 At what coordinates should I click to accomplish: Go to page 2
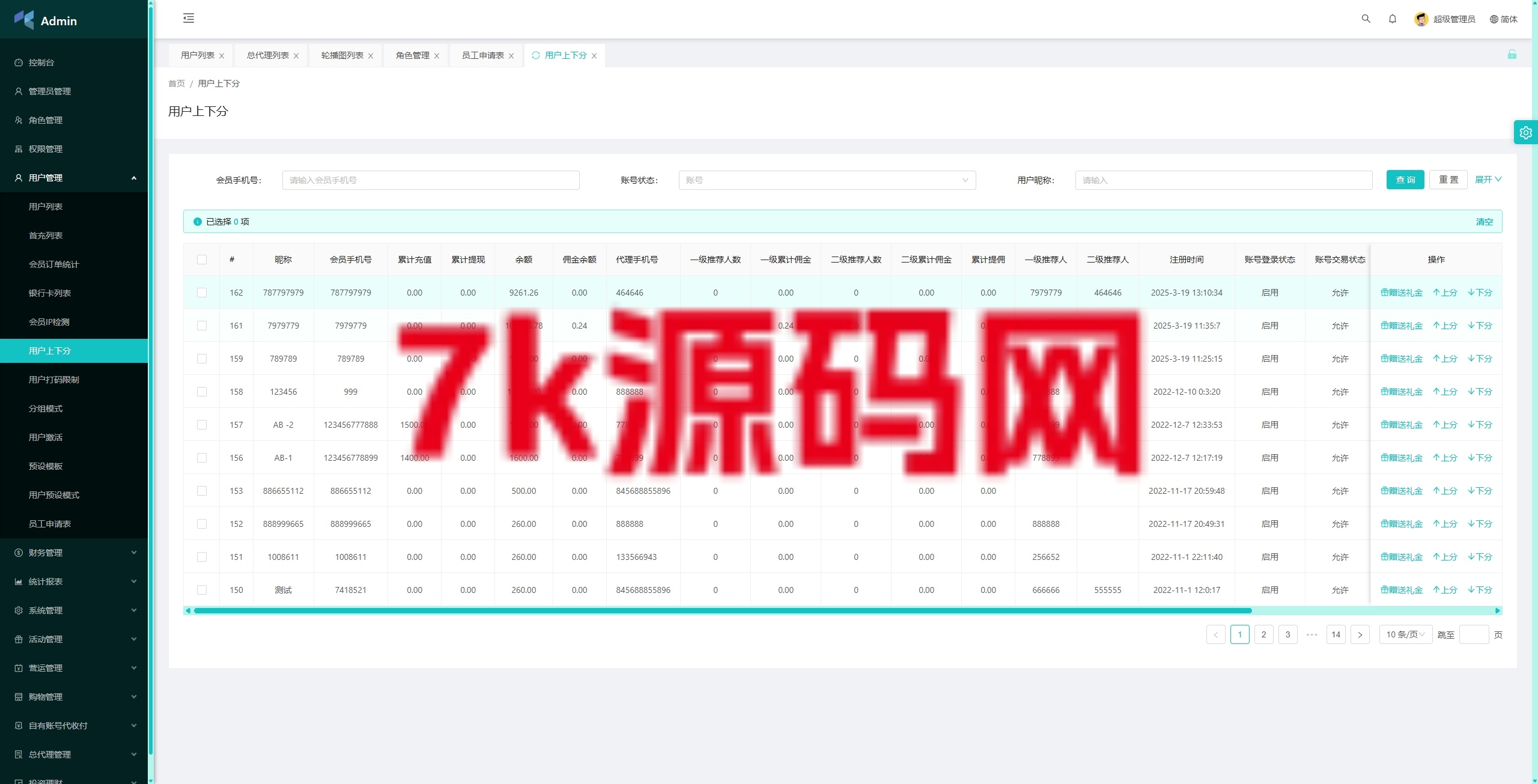point(1263,634)
